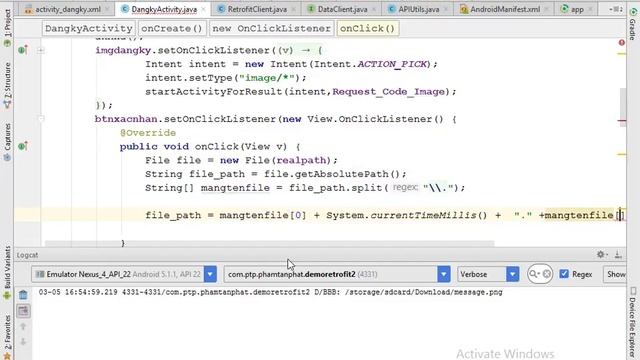Open the RetrofitClient.java editor tab
The height and width of the screenshot is (360, 640).
(257, 9)
